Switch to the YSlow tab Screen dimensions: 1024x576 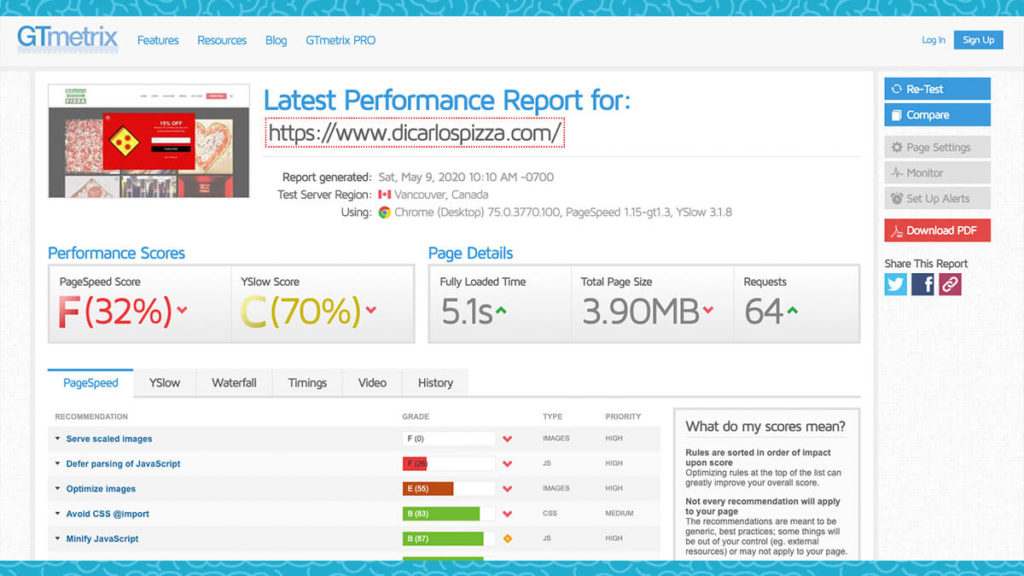point(165,383)
